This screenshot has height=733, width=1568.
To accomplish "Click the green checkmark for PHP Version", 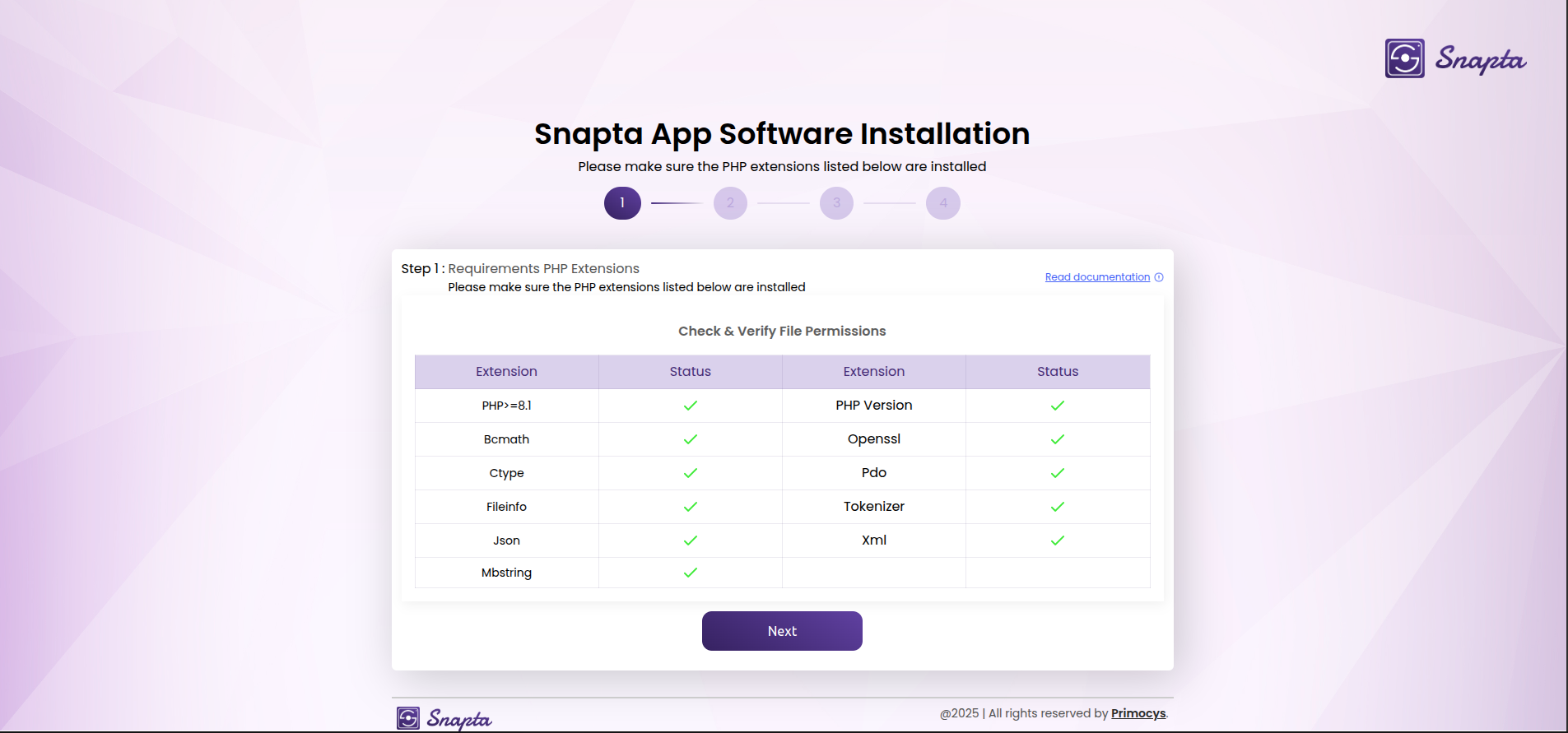I will coord(1058,406).
